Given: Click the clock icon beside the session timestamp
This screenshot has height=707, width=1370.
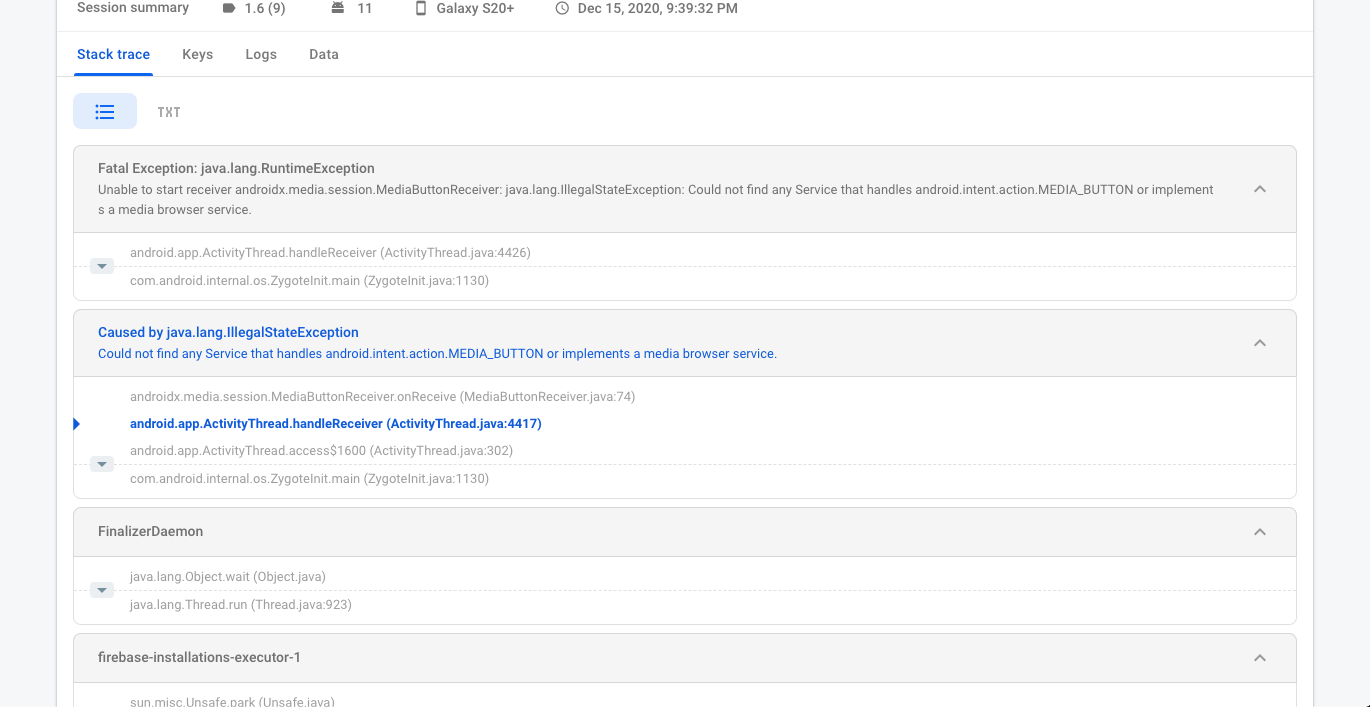Looking at the screenshot, I should (560, 8).
